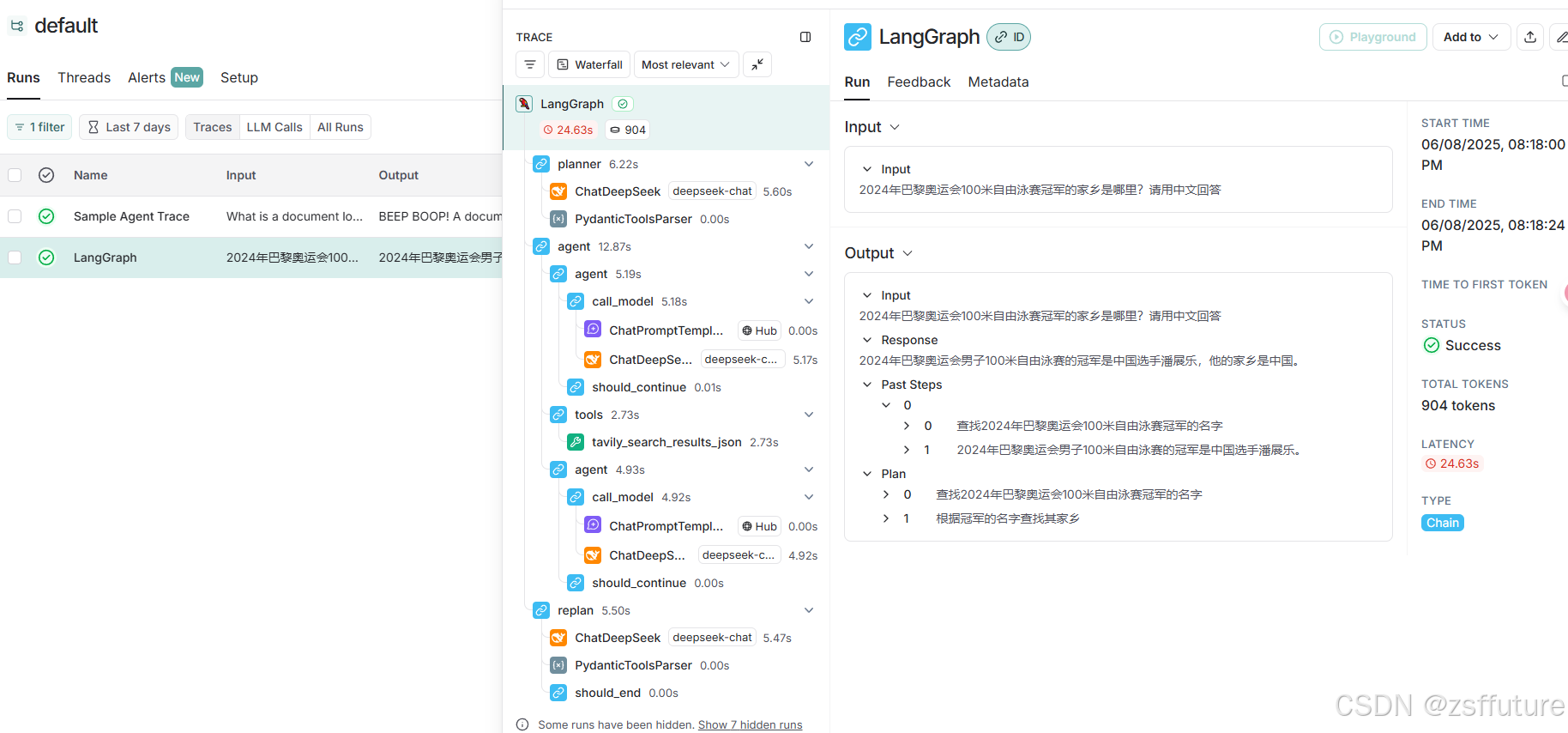Viewport: 1568px width, 733px height.
Task: Collapse the agent 5.19s node
Action: pyautogui.click(x=809, y=274)
